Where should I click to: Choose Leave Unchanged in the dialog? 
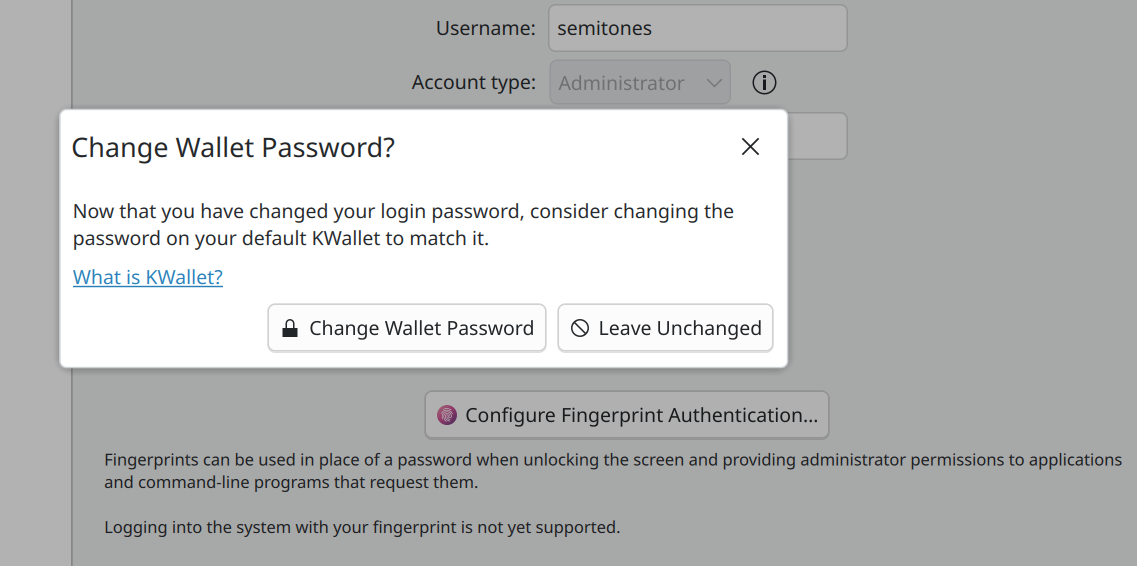[x=665, y=328]
